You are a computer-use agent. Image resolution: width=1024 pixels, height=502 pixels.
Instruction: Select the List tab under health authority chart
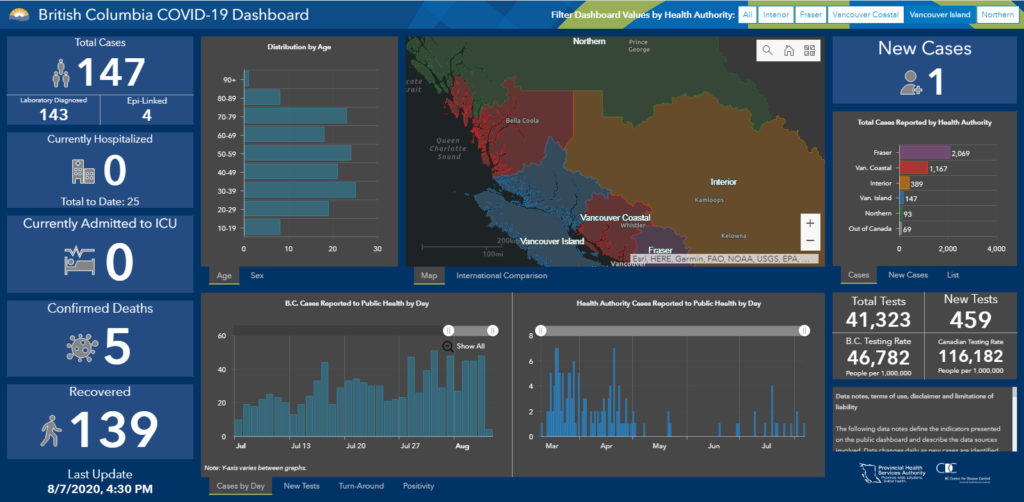tap(953, 274)
